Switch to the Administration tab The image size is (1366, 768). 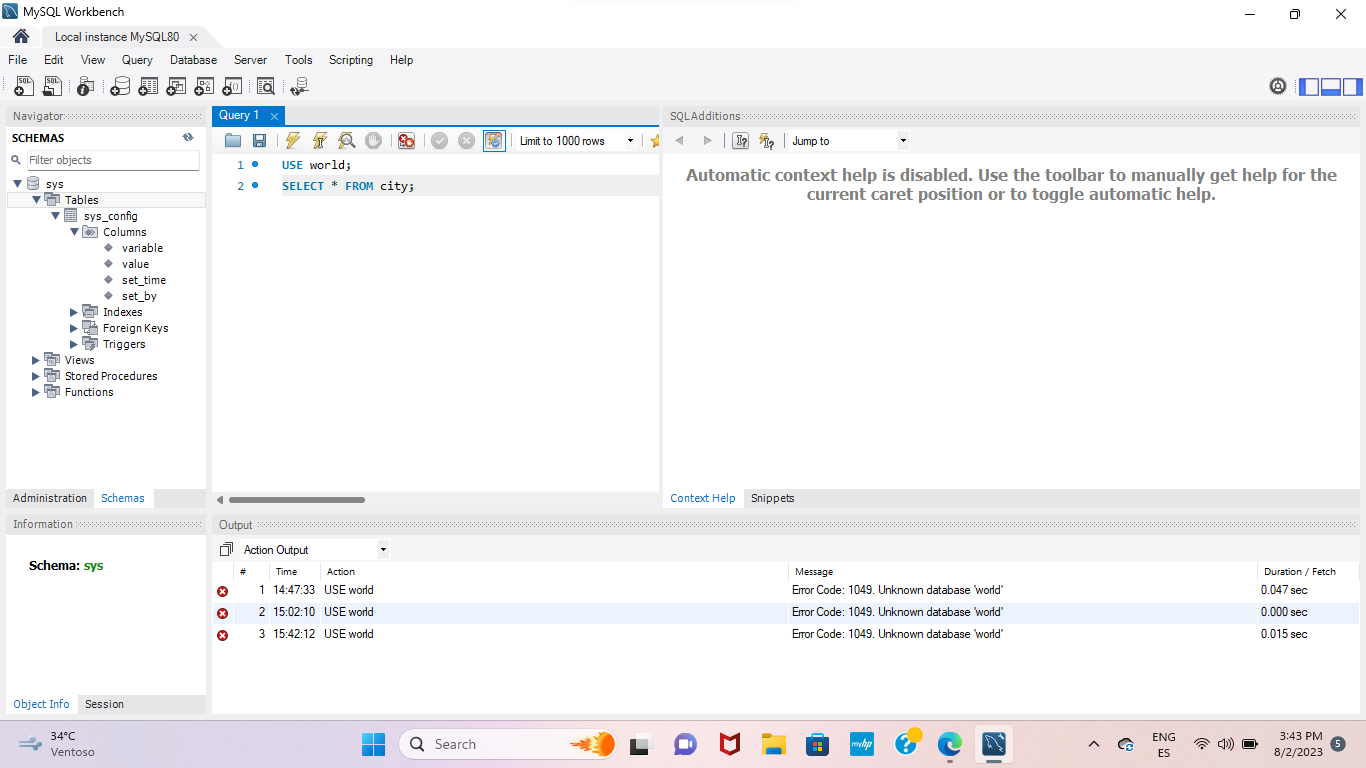pos(50,498)
